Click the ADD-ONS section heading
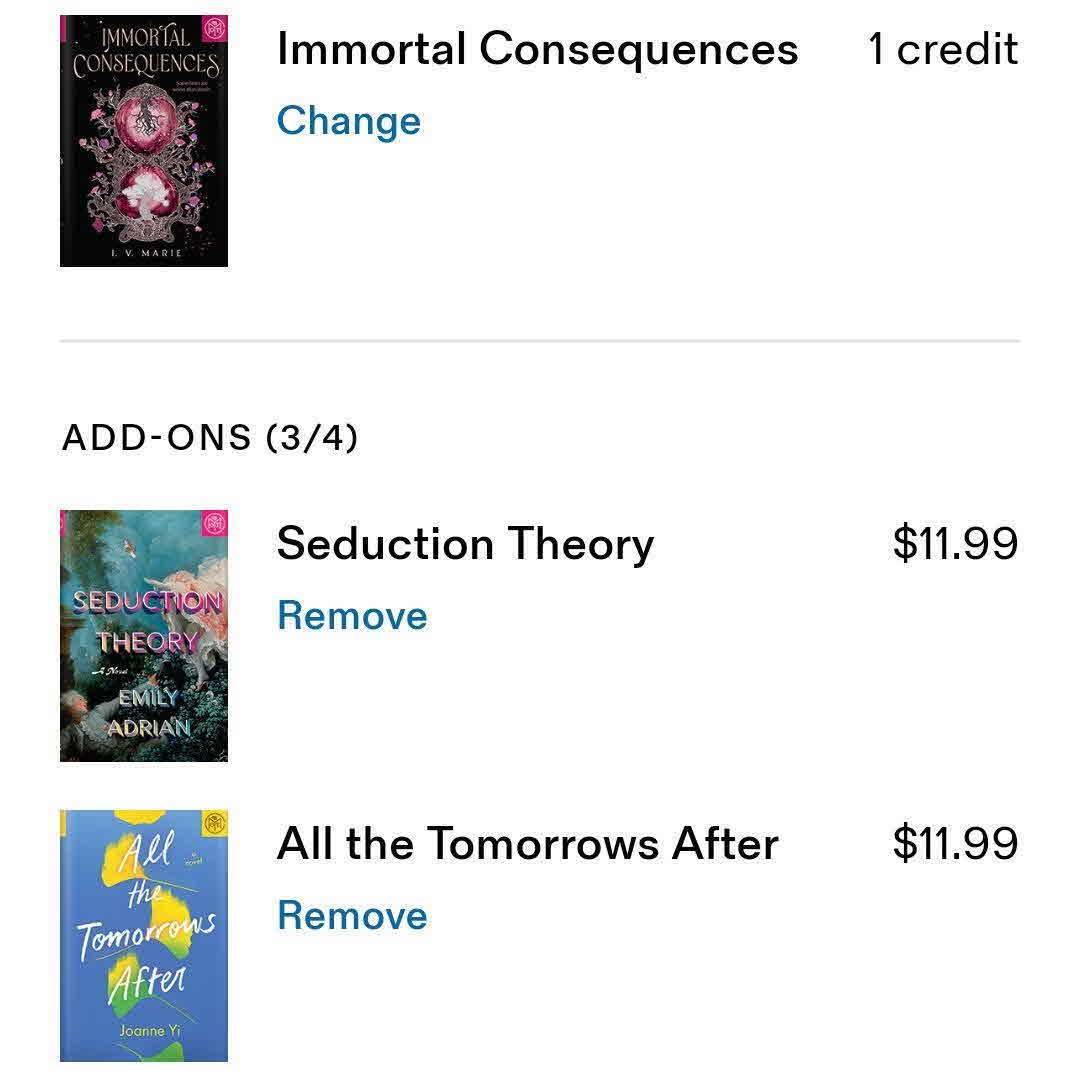The height and width of the screenshot is (1071, 1071). click(x=156, y=438)
